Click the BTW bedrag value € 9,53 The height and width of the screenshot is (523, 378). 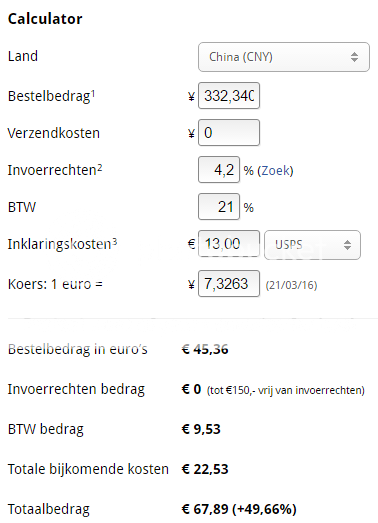[201, 429]
